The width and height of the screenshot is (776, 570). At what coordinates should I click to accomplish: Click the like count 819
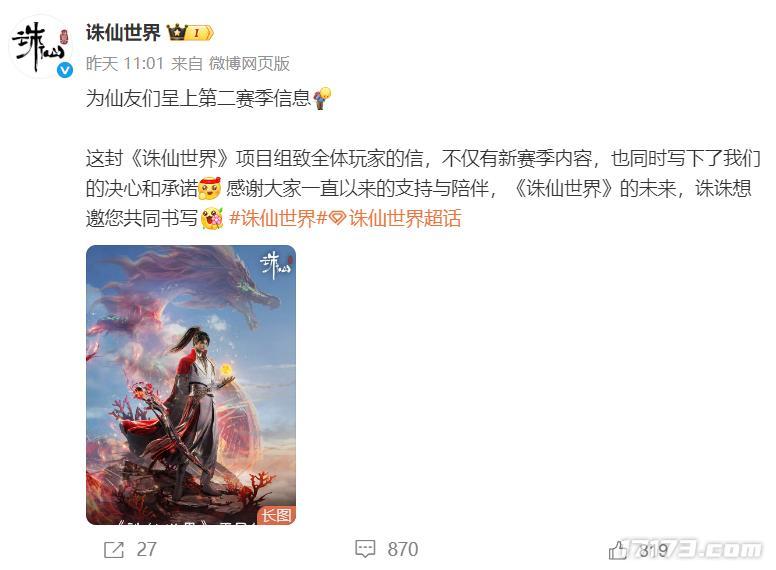(653, 550)
